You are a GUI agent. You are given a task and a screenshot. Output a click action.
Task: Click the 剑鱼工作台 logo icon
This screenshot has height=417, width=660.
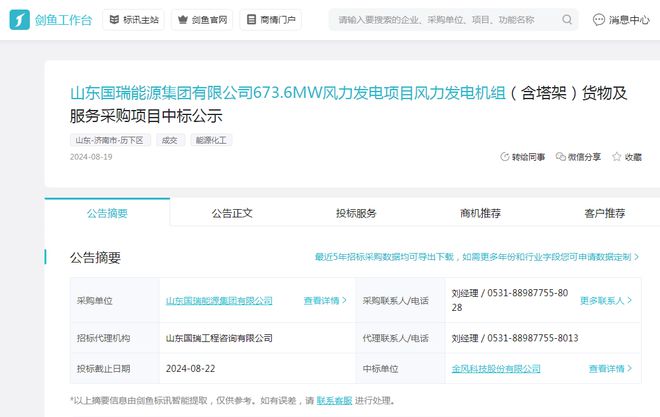click(19, 20)
